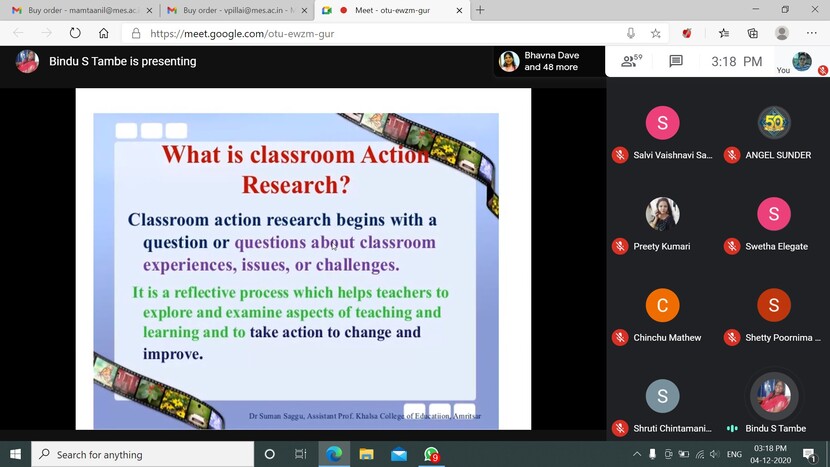Open the Mail app in taskbar
830x467 pixels.
[x=399, y=454]
